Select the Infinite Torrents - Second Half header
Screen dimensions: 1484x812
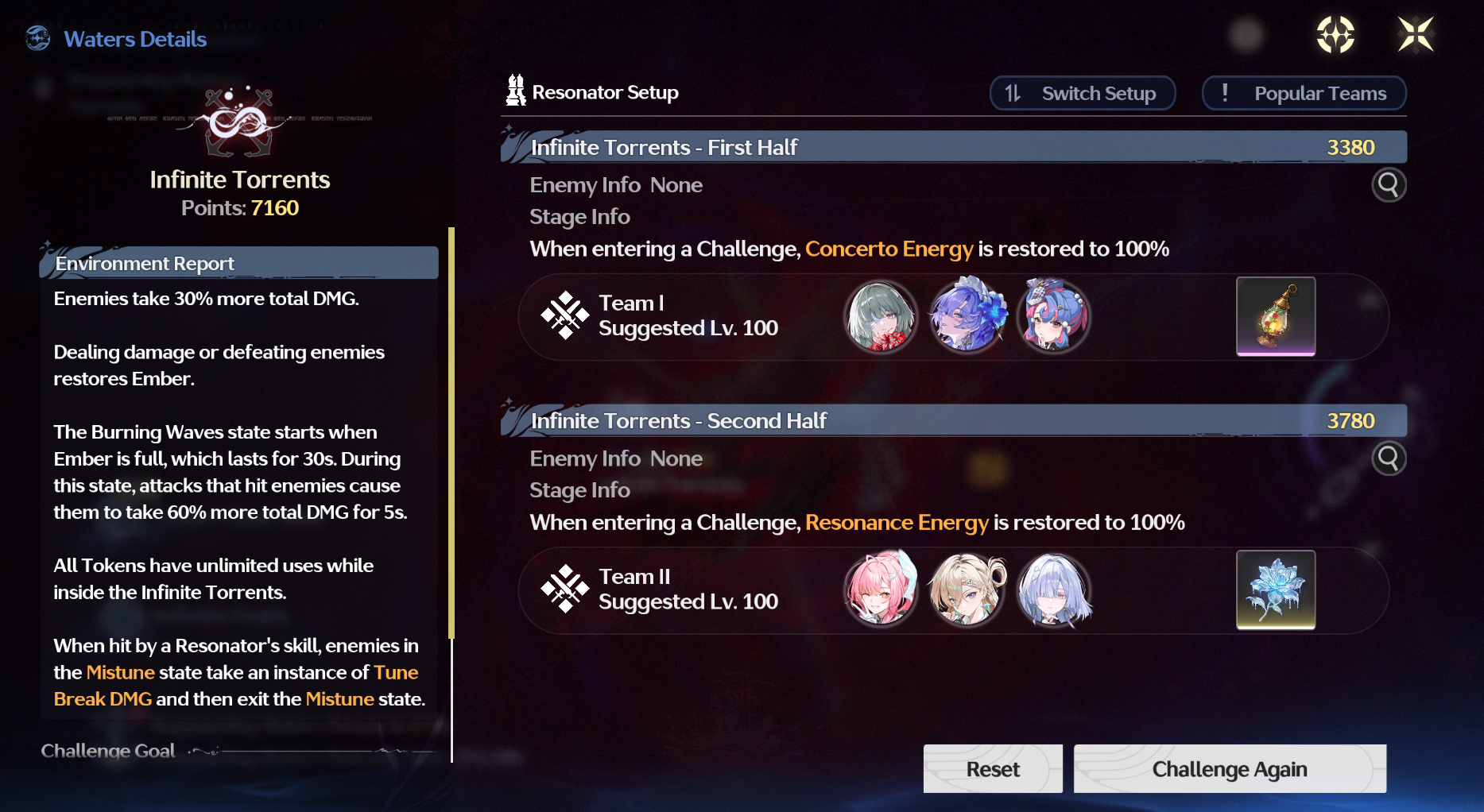[x=954, y=420]
